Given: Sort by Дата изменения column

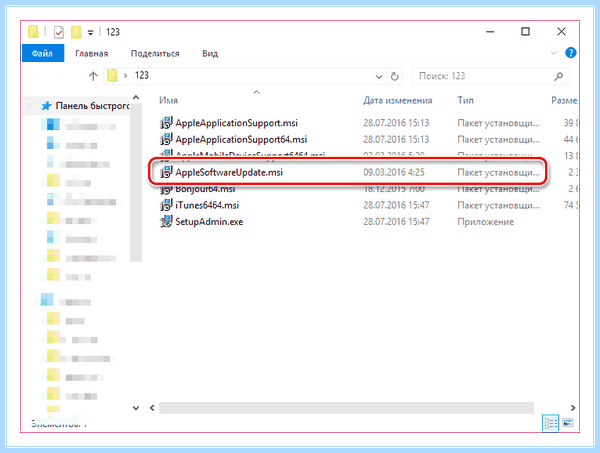Looking at the screenshot, I should point(398,100).
